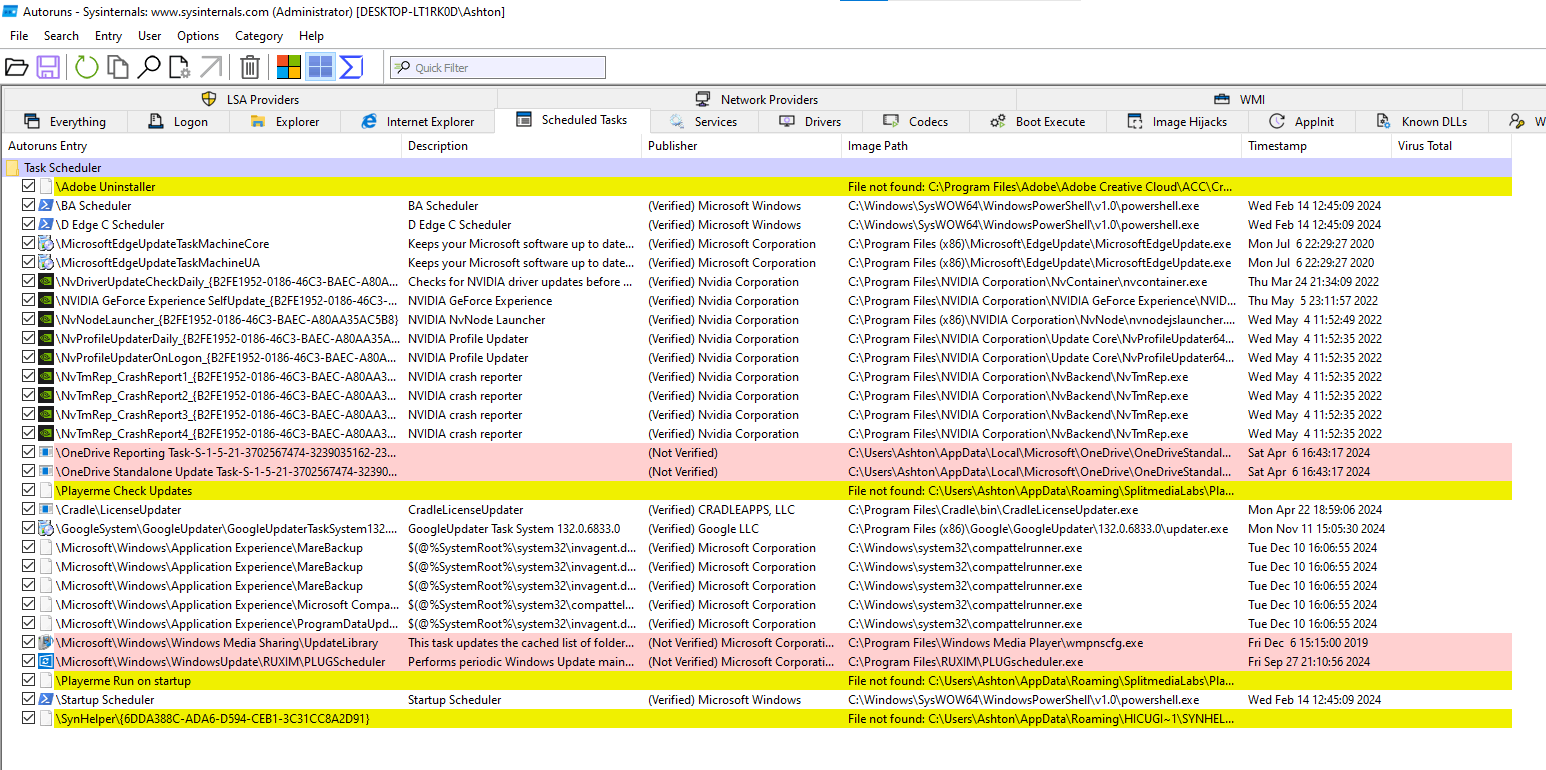This screenshot has width=1546, height=770.
Task: Click the Task Scheduler folder icon
Action: tap(13, 168)
